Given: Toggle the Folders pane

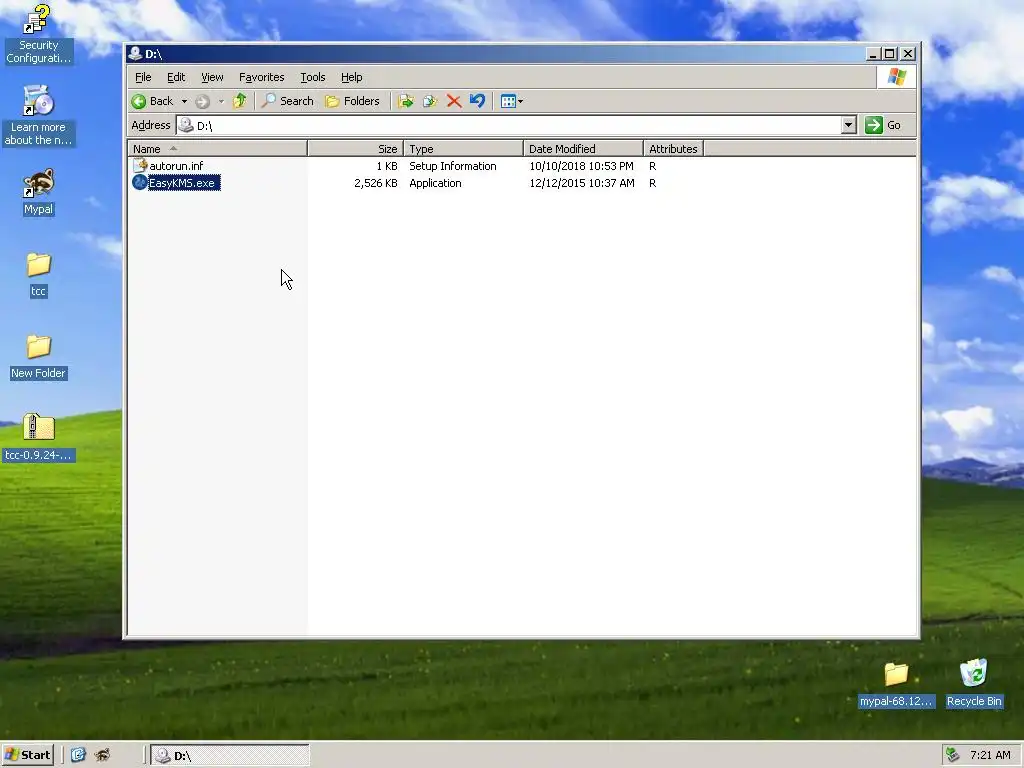Looking at the screenshot, I should 352,101.
